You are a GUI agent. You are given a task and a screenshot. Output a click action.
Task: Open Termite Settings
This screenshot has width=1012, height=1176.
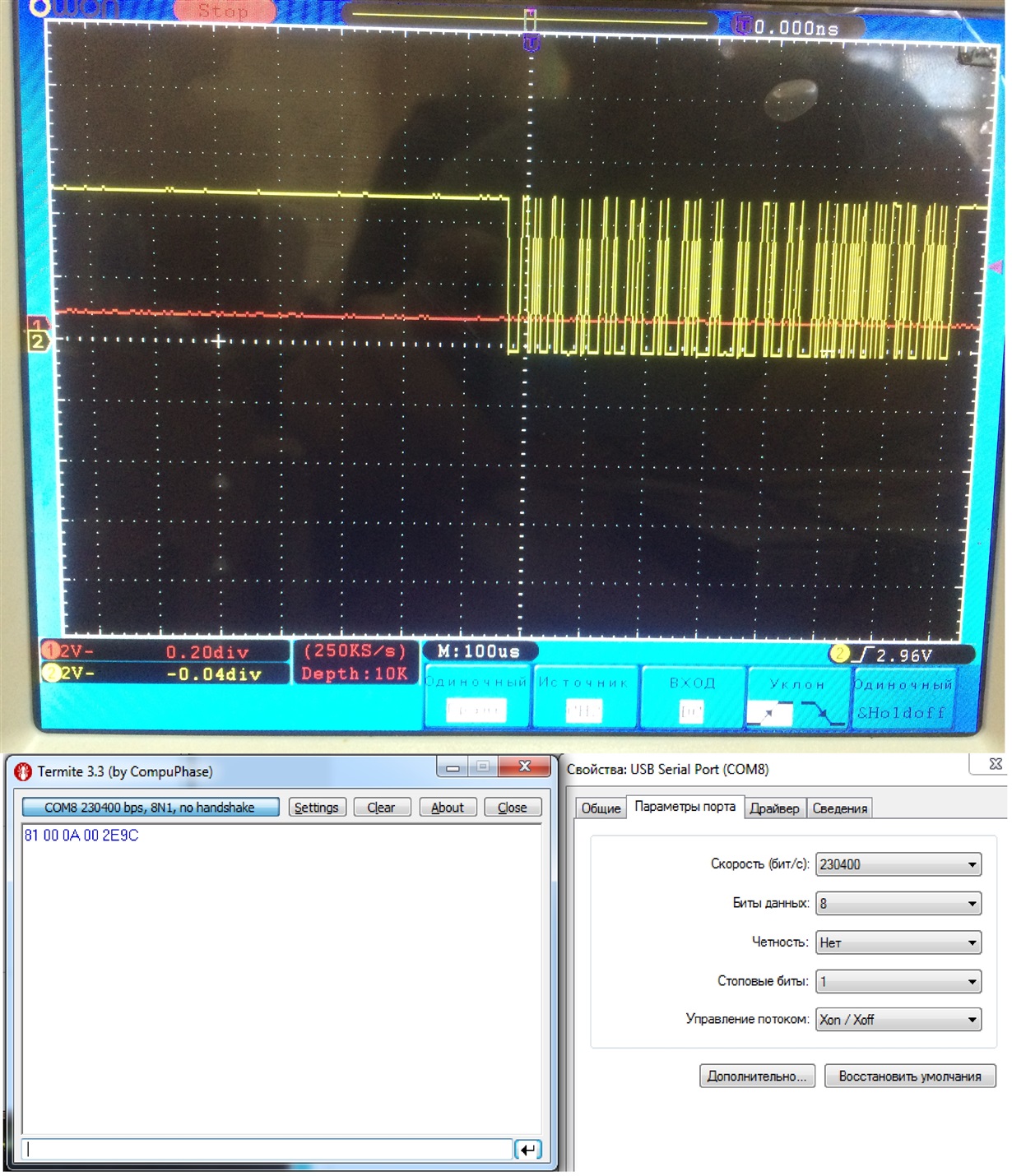[x=317, y=808]
